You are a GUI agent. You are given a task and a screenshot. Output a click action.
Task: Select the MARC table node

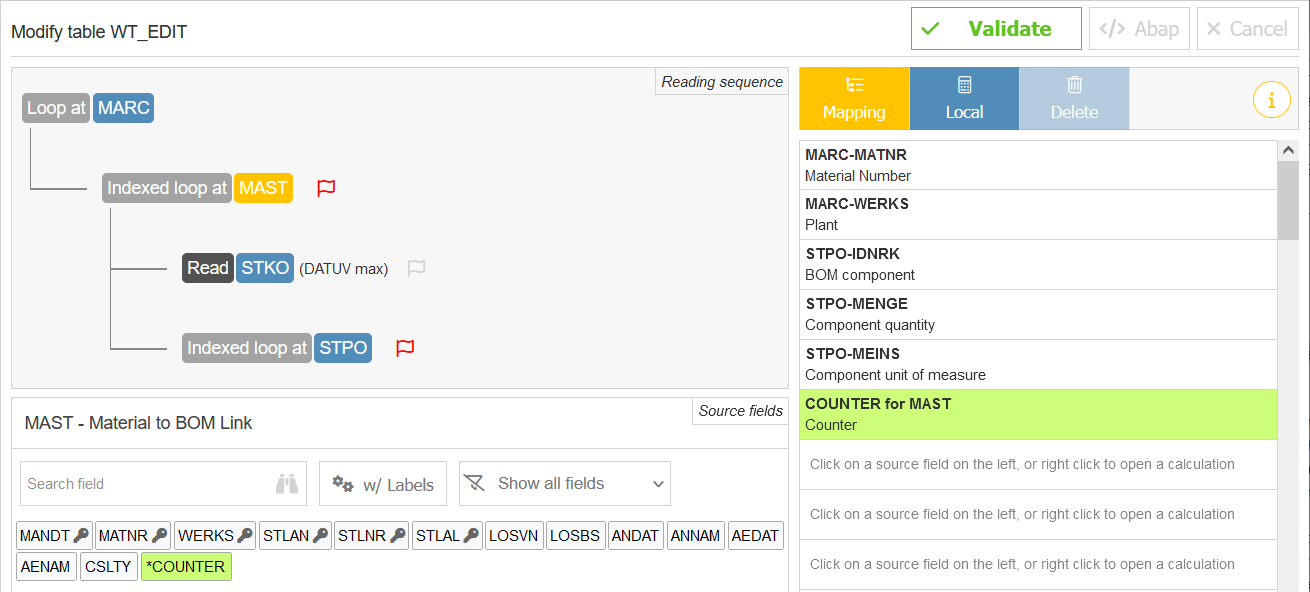(x=124, y=108)
